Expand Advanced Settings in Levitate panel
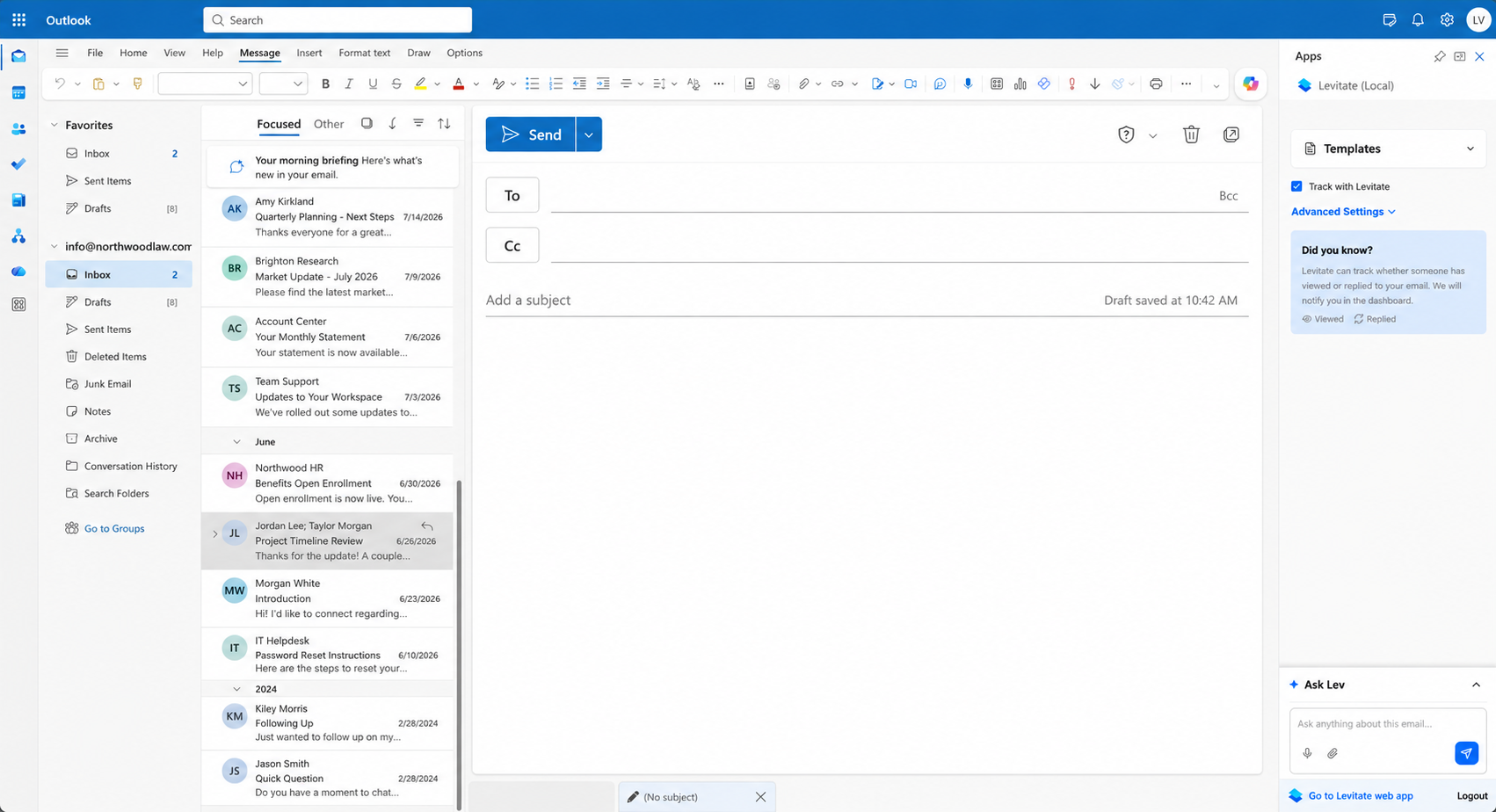The height and width of the screenshot is (812, 1496). 1343,212
